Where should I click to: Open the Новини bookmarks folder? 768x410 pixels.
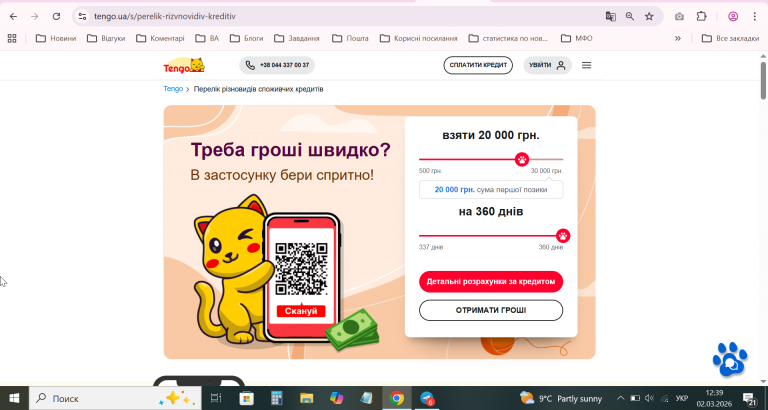(56, 38)
